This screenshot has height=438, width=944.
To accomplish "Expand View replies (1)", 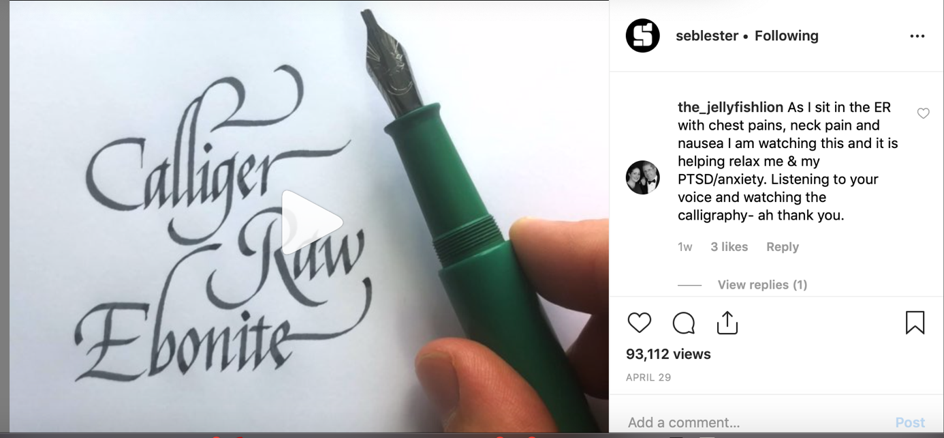I will [x=762, y=285].
